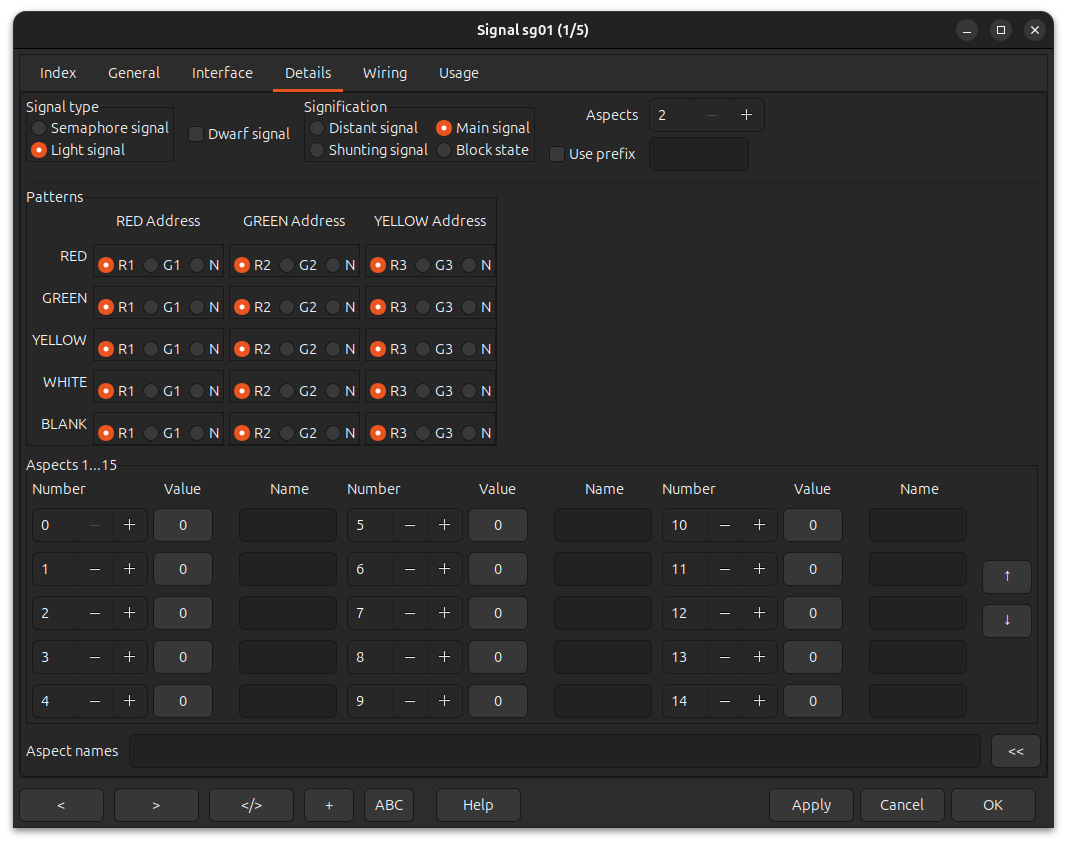Click the << button beside Aspect names

tap(1015, 751)
